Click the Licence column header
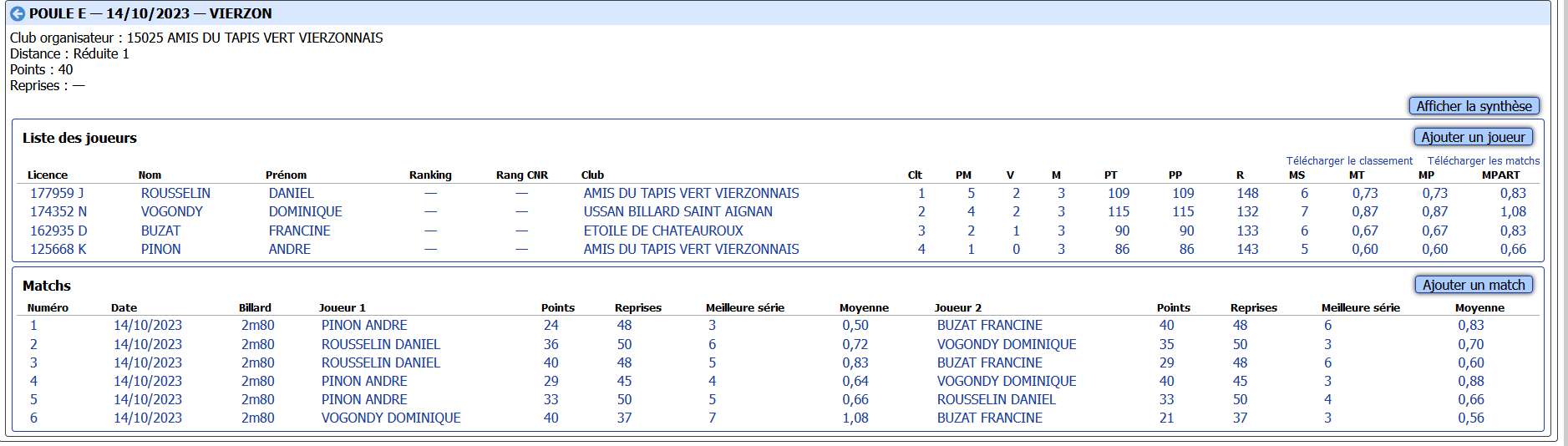The height and width of the screenshot is (446, 1568). tap(48, 175)
